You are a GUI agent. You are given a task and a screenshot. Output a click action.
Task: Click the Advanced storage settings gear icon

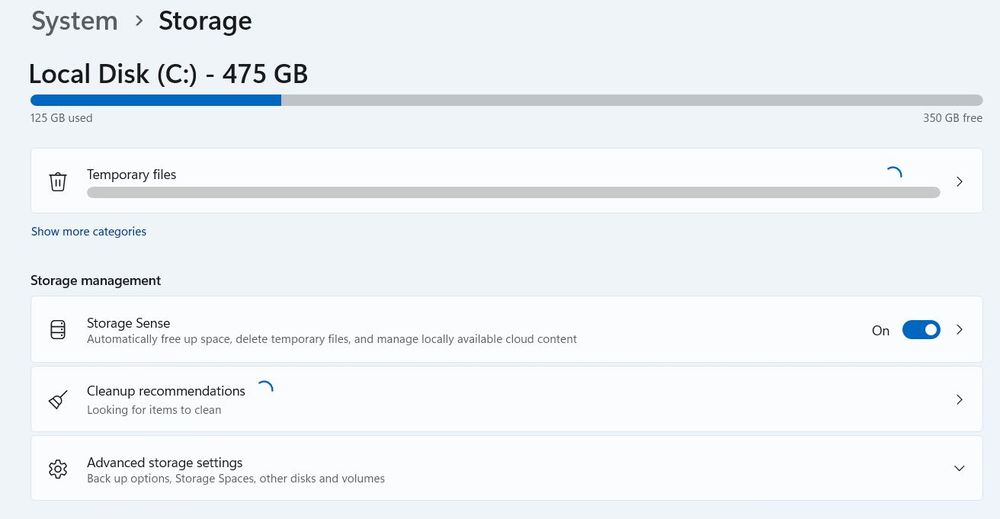tap(58, 469)
